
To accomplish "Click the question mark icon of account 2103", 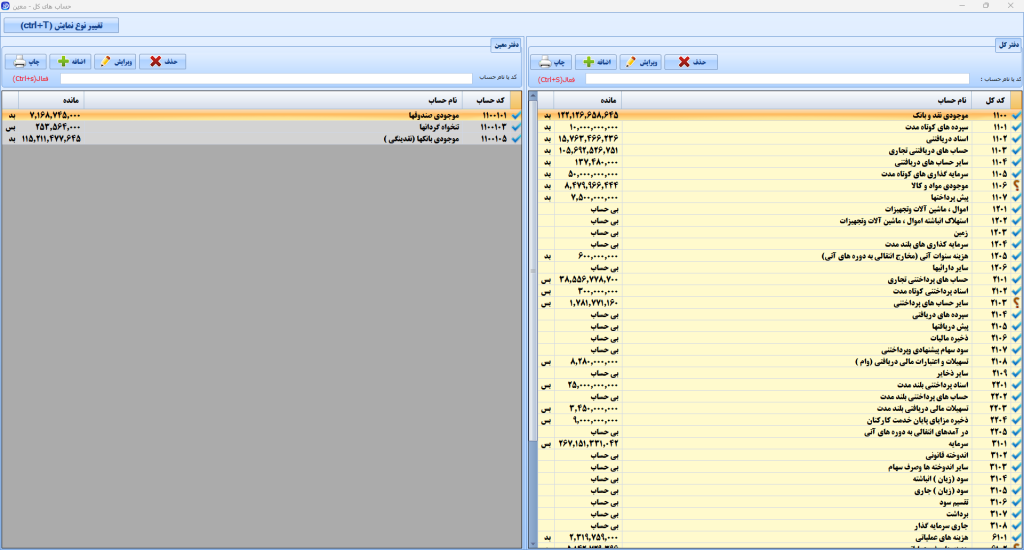I will [1016, 303].
